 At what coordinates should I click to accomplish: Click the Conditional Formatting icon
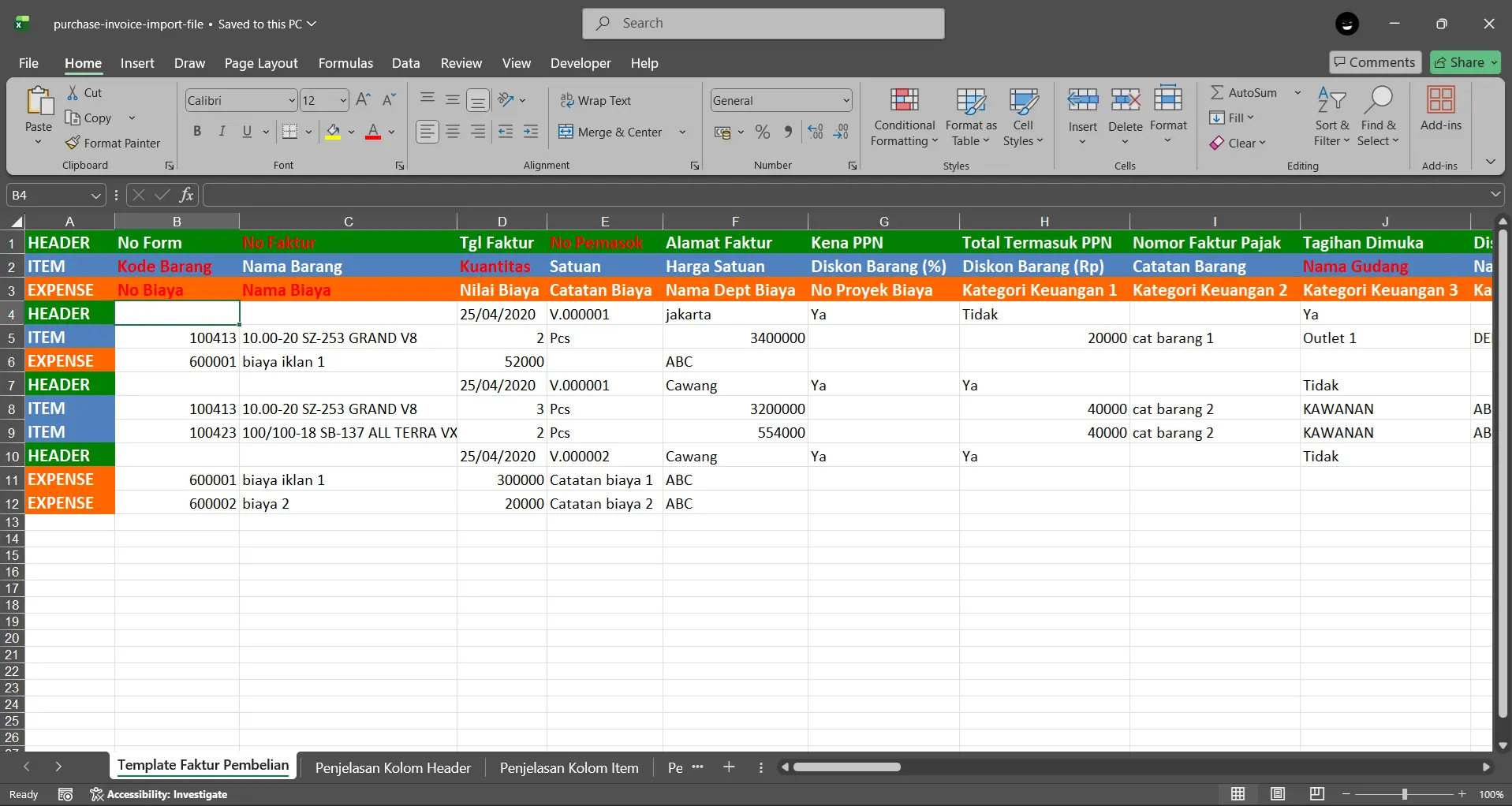904,101
